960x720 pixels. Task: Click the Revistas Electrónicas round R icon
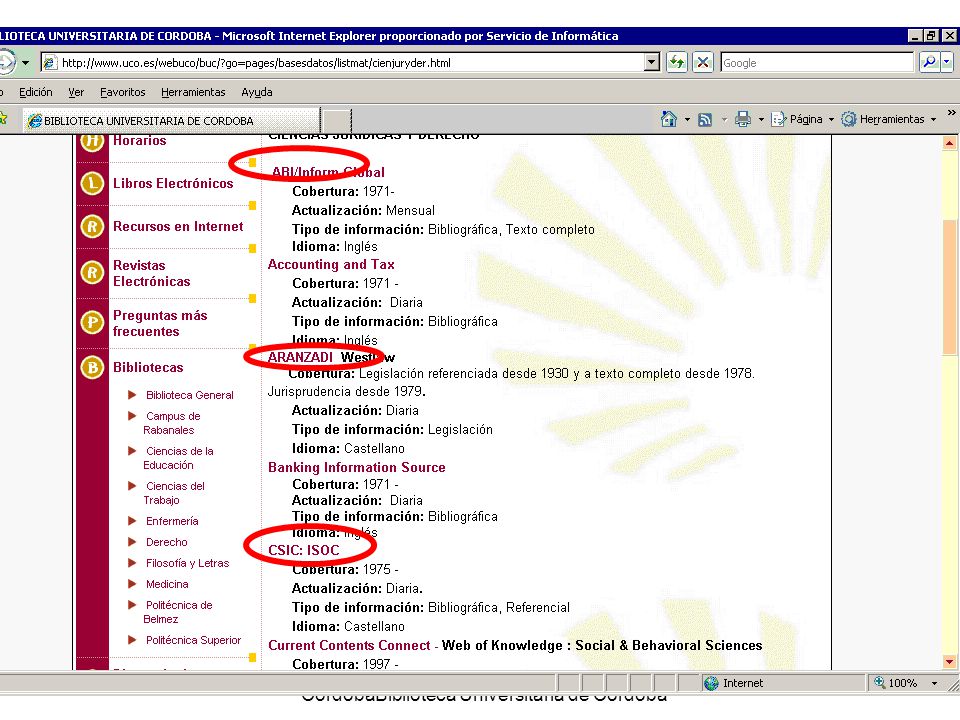pyautogui.click(x=92, y=272)
